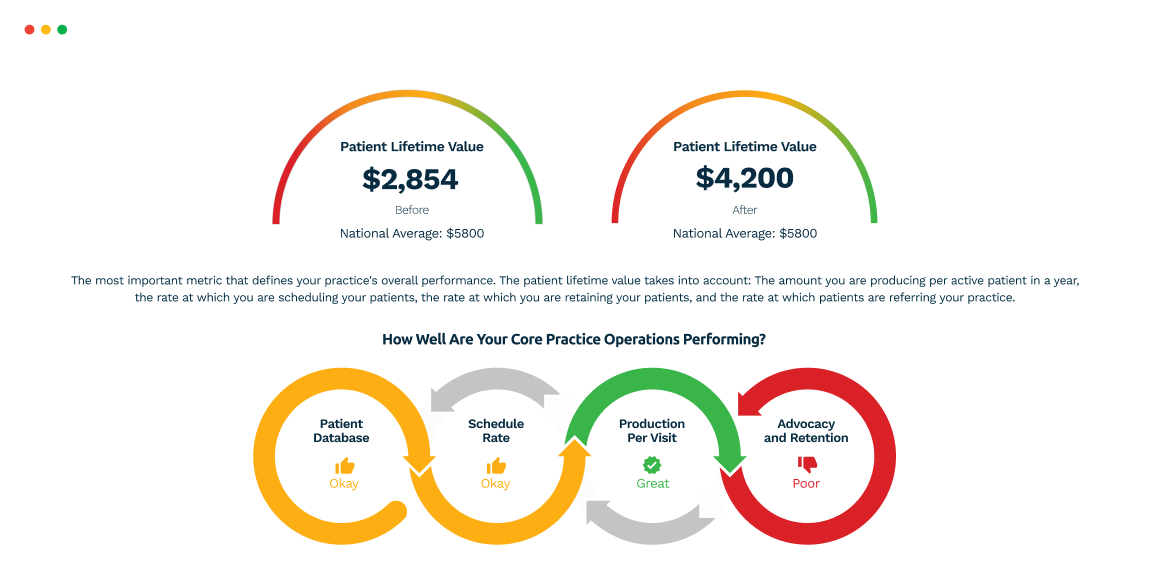Select the Patient Database label

tap(341, 431)
